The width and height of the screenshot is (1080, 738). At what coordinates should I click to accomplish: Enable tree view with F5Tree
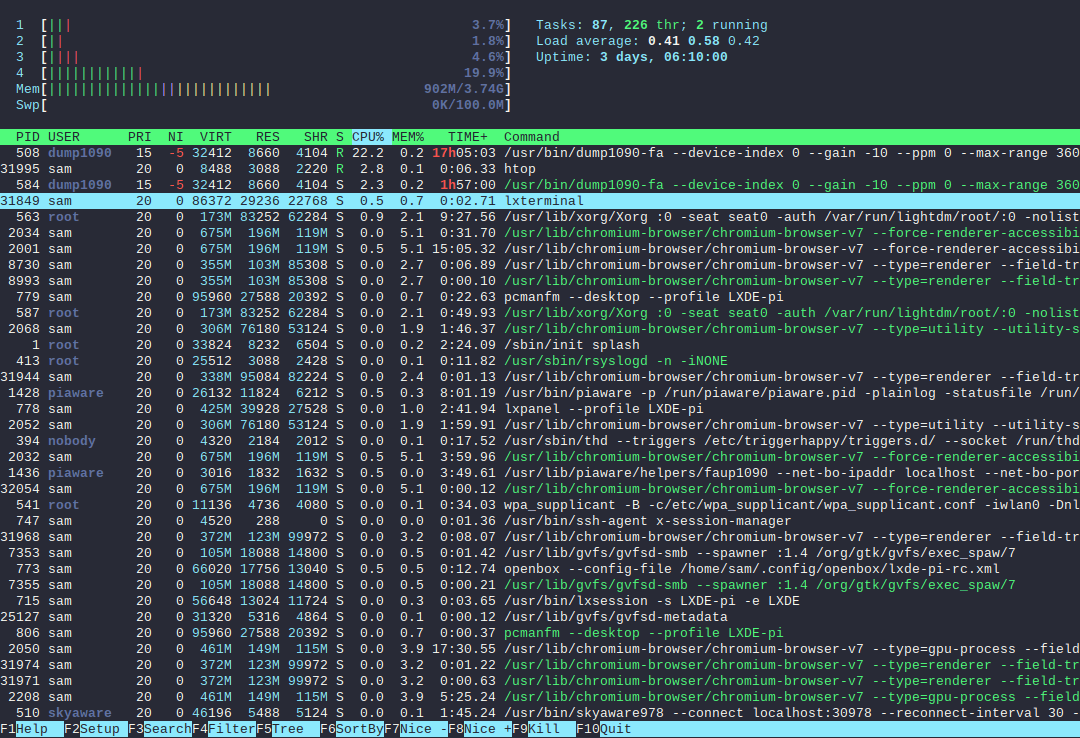pyautogui.click(x=281, y=729)
